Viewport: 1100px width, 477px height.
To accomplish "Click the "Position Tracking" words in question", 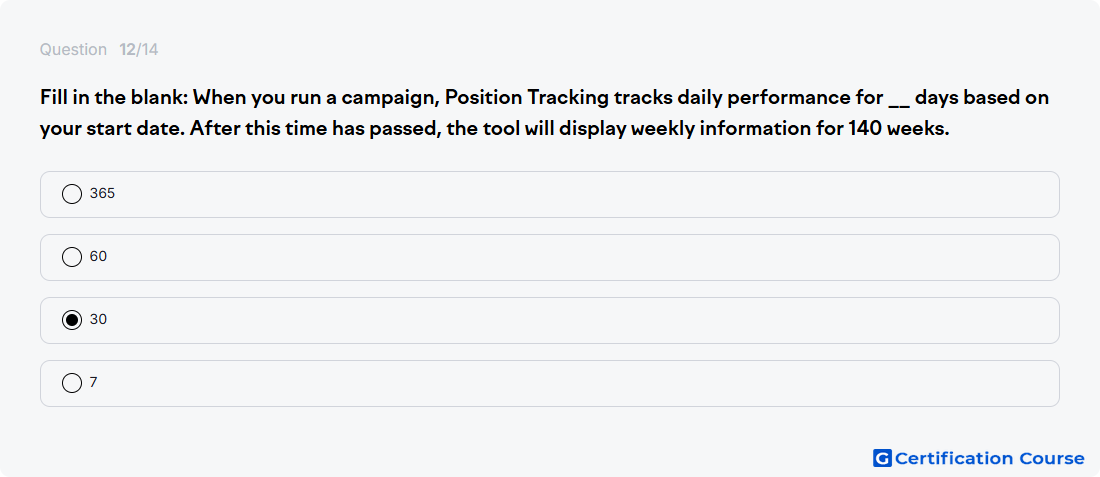I will [527, 98].
